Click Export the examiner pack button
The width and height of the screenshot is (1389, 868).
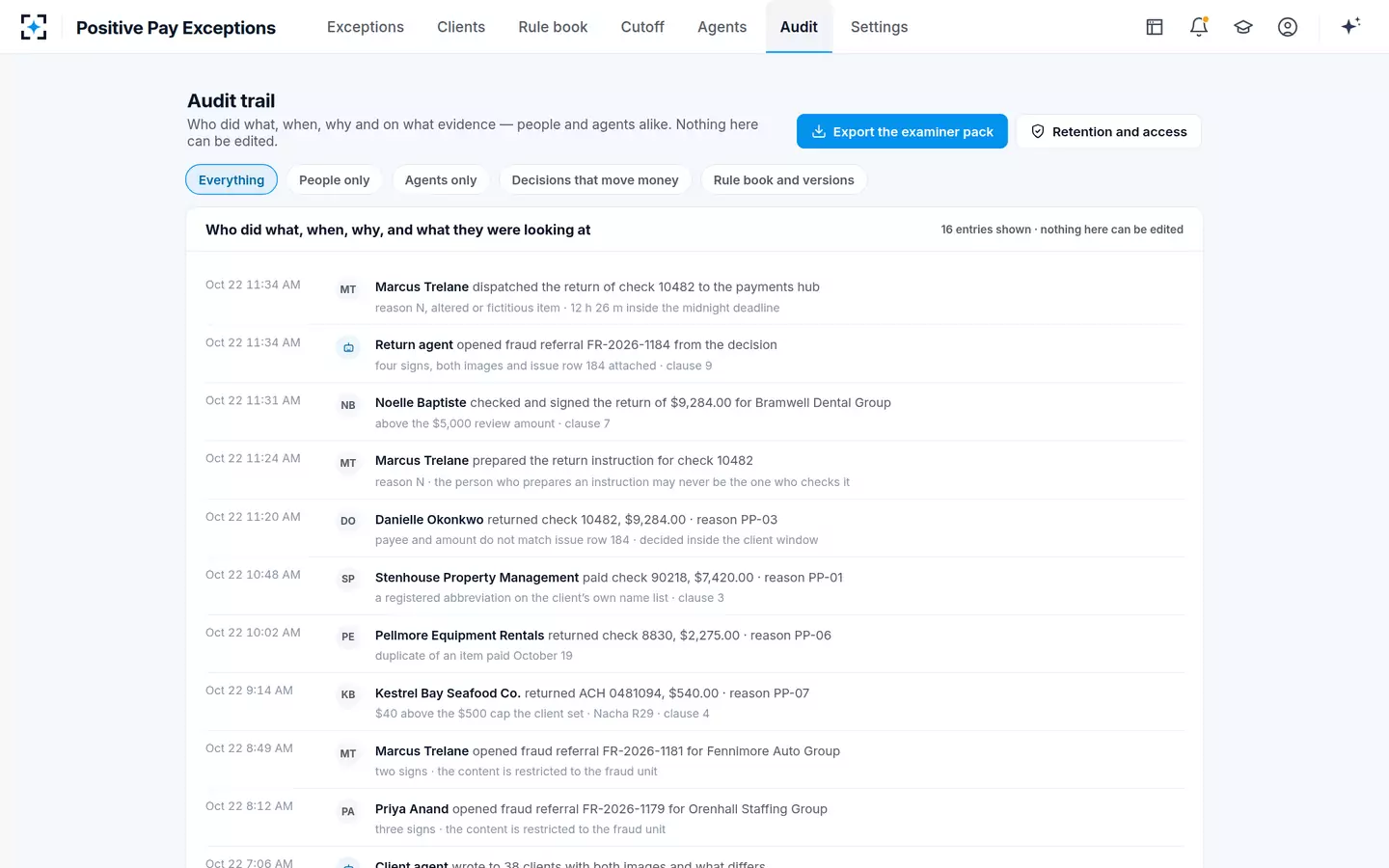tap(902, 131)
